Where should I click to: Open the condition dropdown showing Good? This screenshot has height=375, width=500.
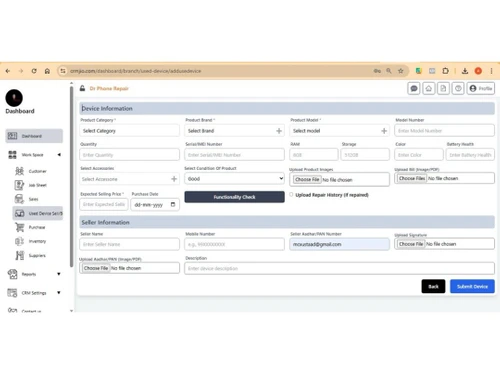[x=234, y=179]
